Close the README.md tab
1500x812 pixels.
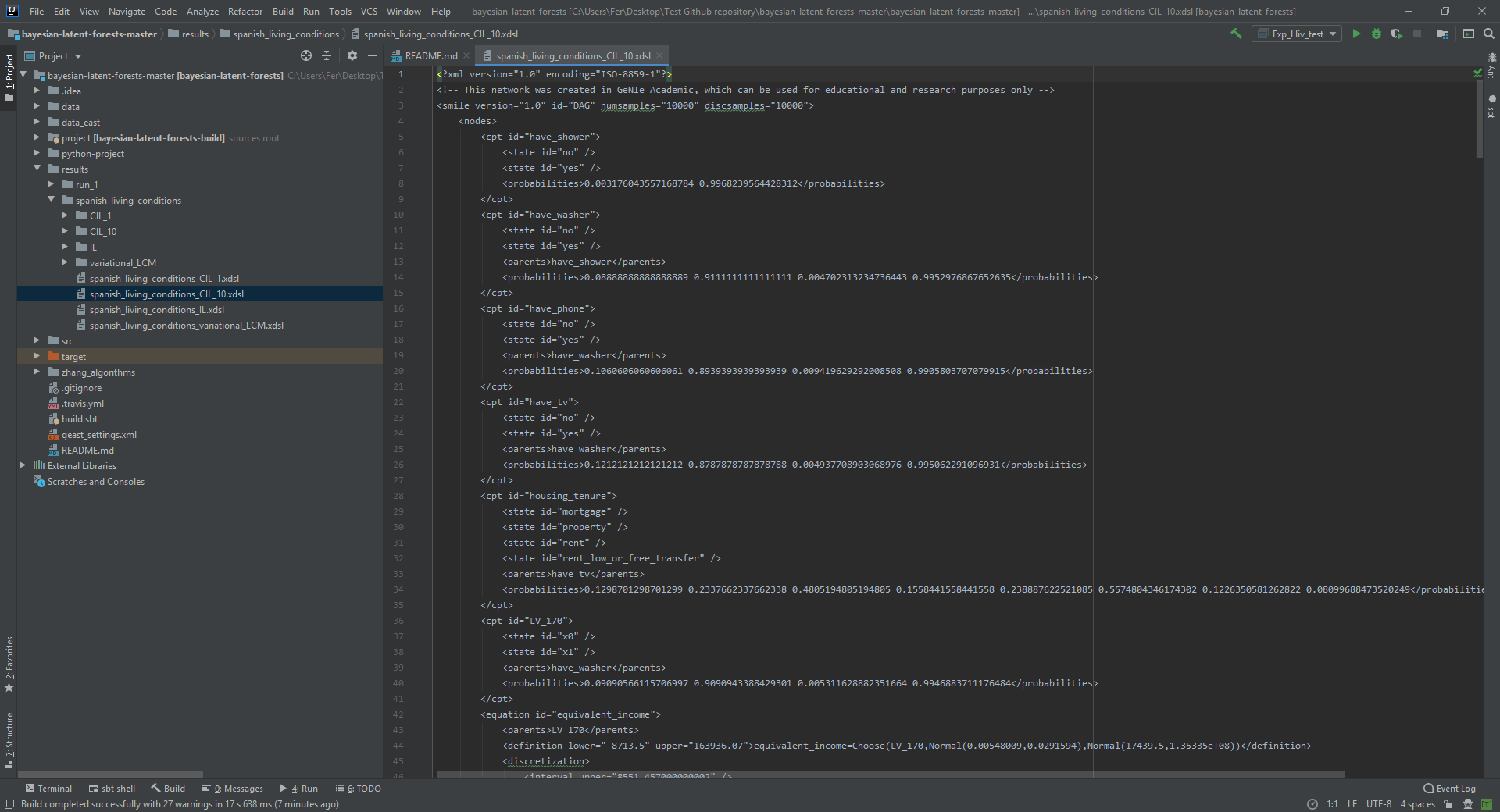pos(466,55)
